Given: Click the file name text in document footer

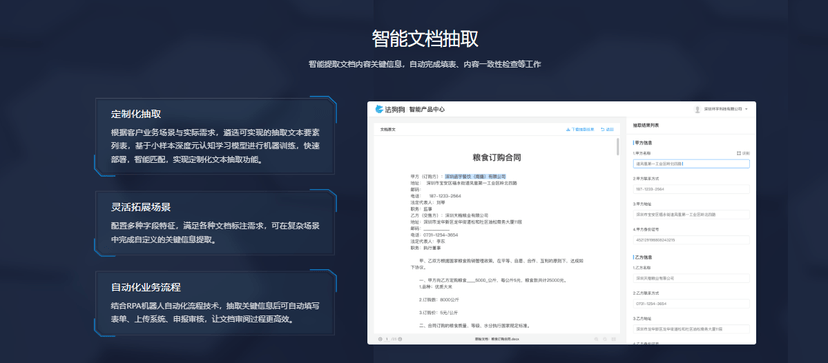Looking at the screenshot, I should pyautogui.click(x=497, y=339).
